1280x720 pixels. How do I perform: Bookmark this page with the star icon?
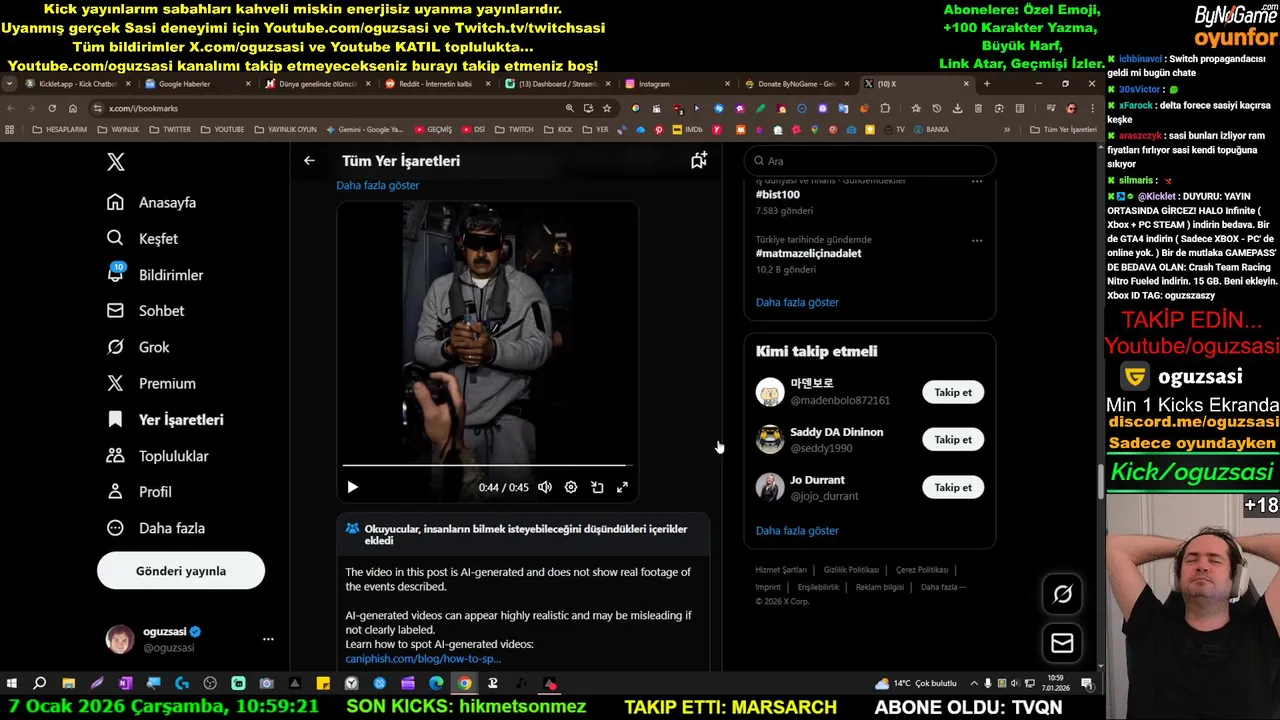click(607, 108)
